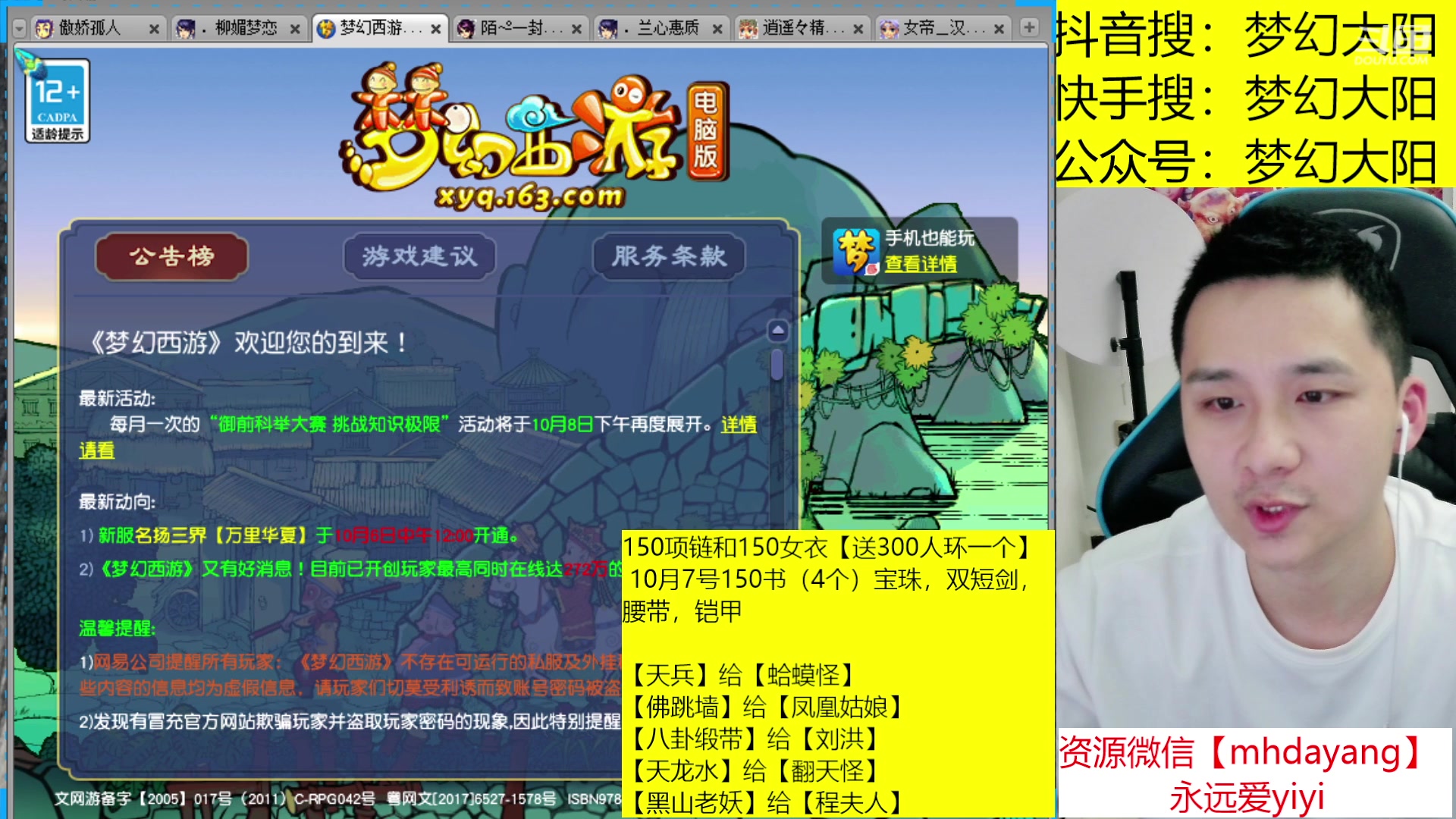1456x819 pixels.
Task: Close the 梦幻西游 tab
Action: click(x=436, y=29)
